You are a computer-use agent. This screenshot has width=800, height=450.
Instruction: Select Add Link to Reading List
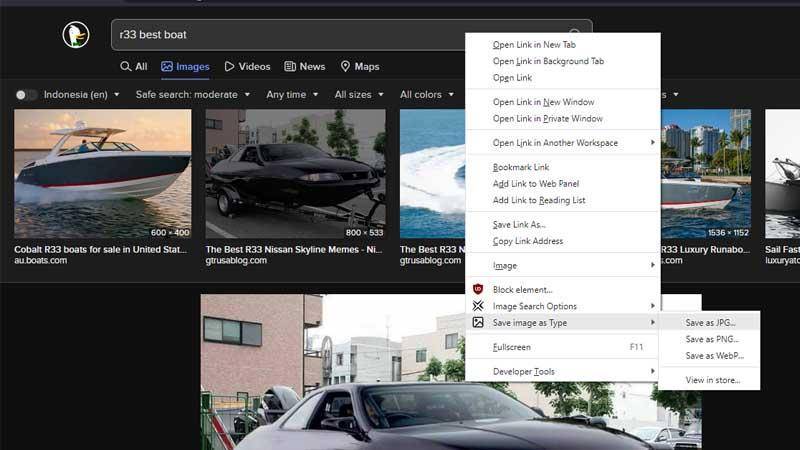pos(563,200)
